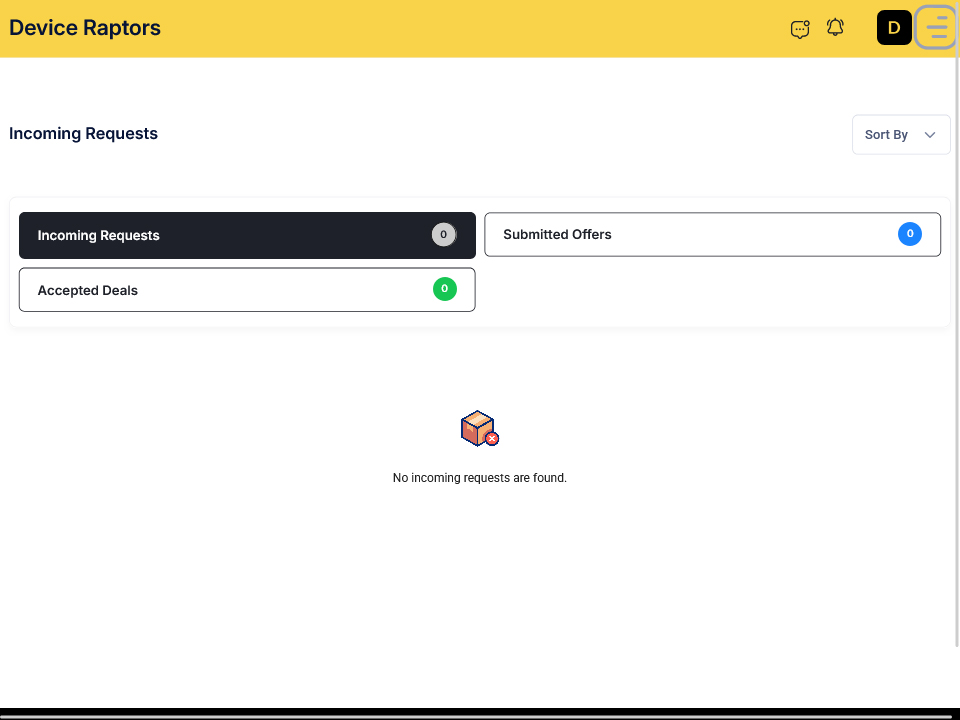The width and height of the screenshot is (960, 720).
Task: Open the chat messages icon
Action: click(800, 29)
